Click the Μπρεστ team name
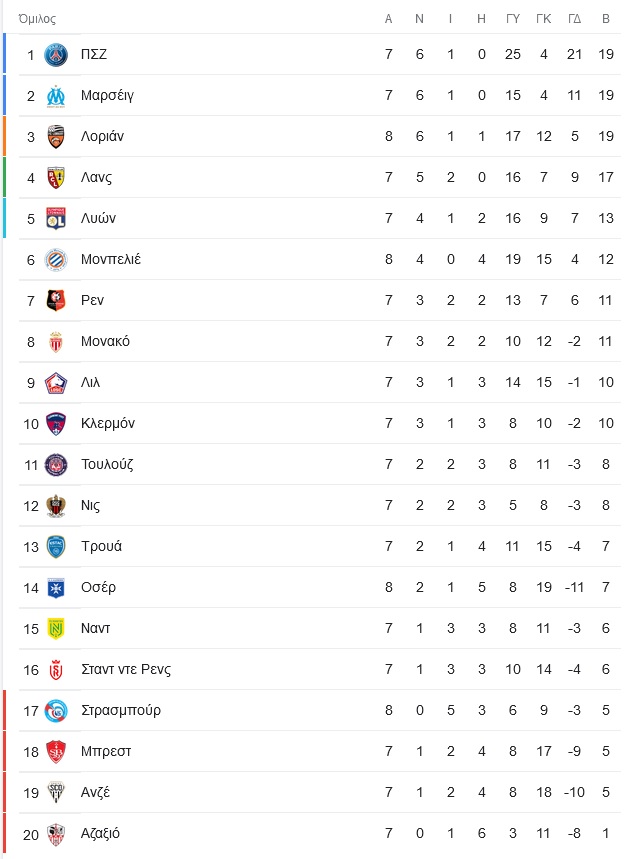 [x=106, y=752]
